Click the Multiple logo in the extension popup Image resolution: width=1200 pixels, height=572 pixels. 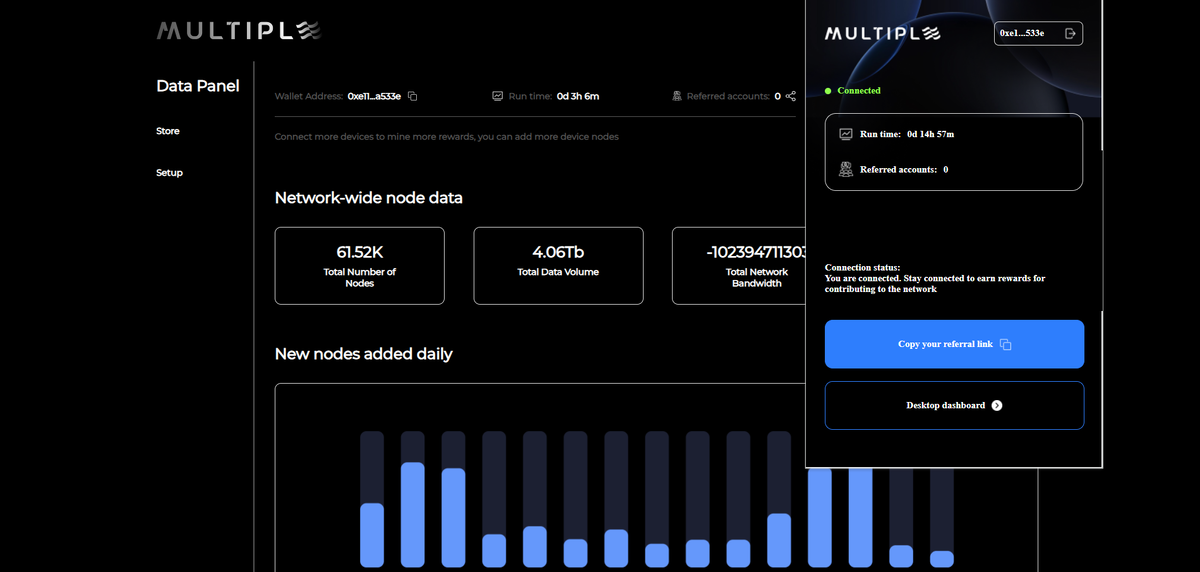click(884, 34)
